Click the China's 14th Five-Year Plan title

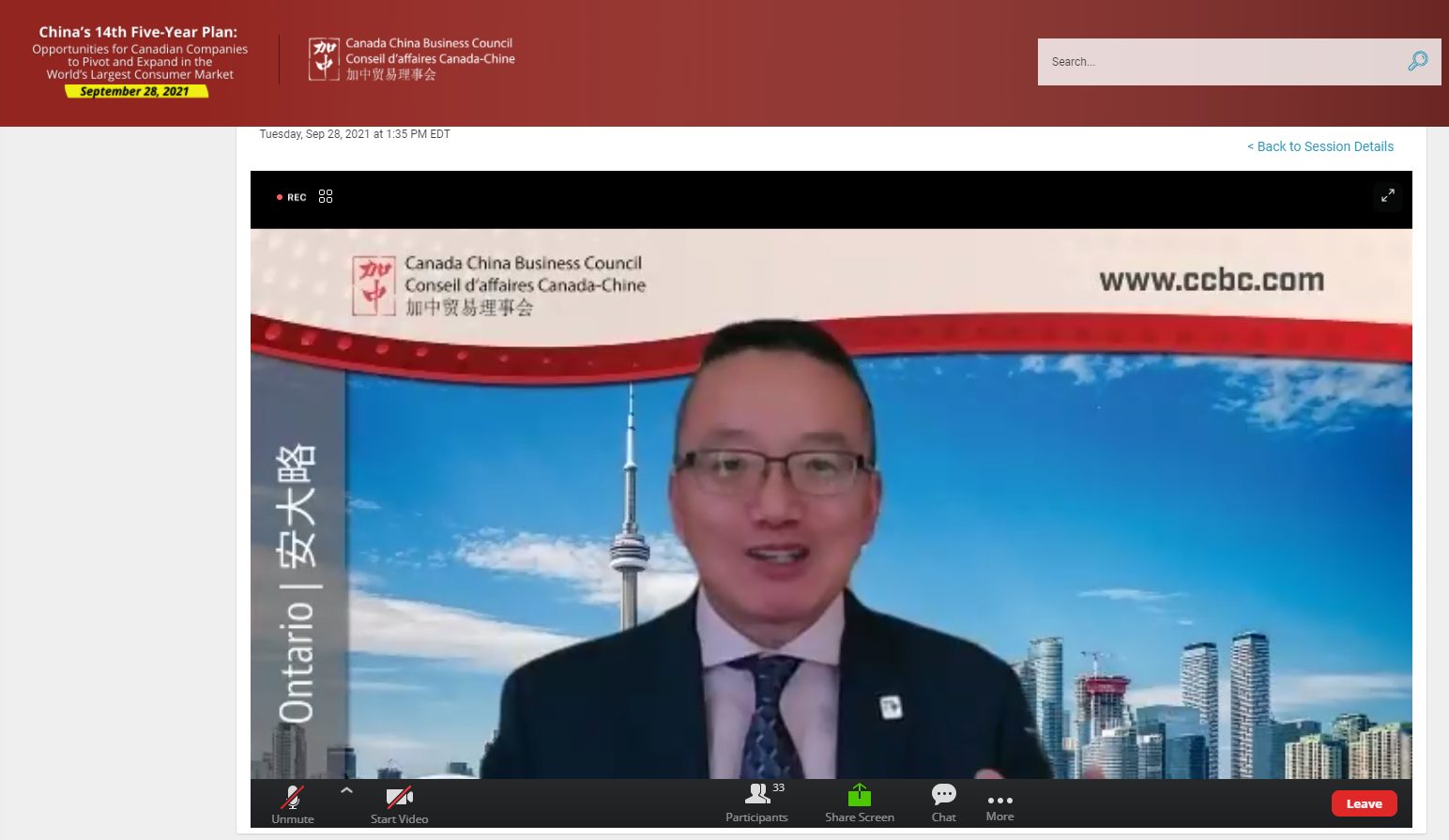[138, 32]
